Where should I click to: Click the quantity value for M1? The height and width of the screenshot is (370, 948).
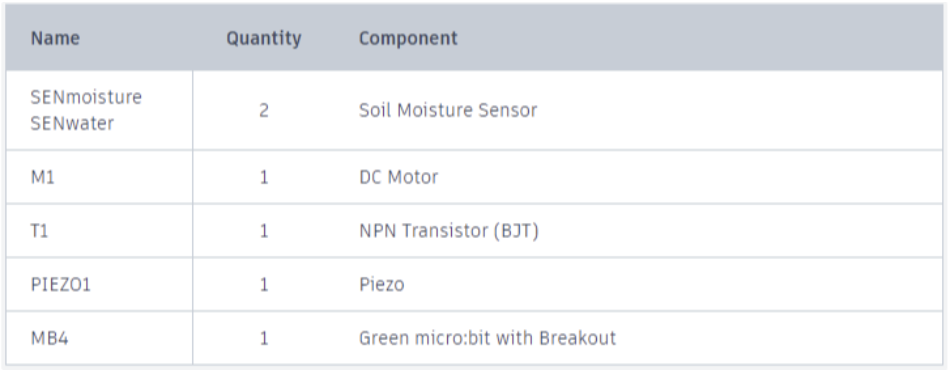(264, 178)
